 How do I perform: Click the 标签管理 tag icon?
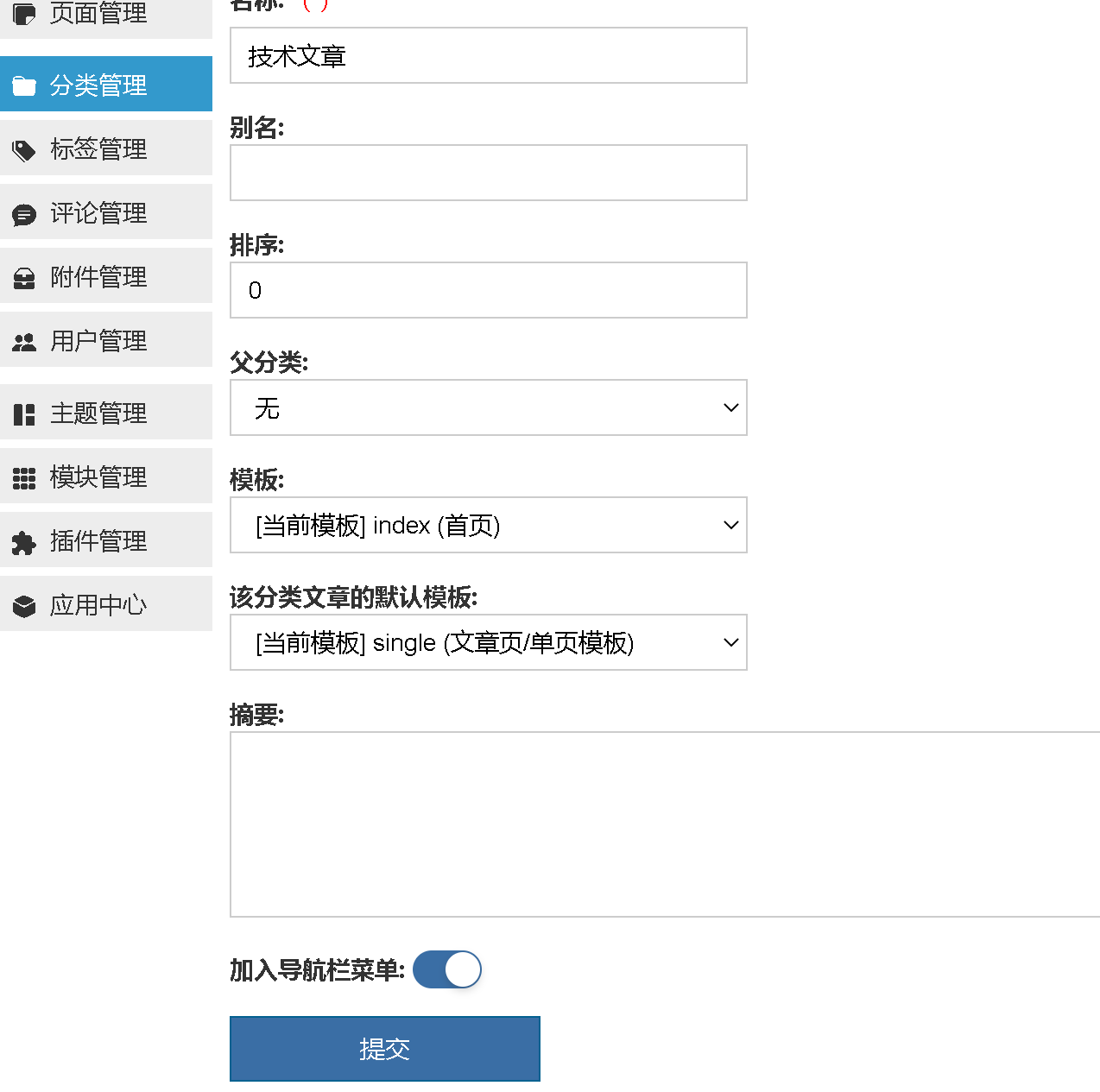(24, 150)
